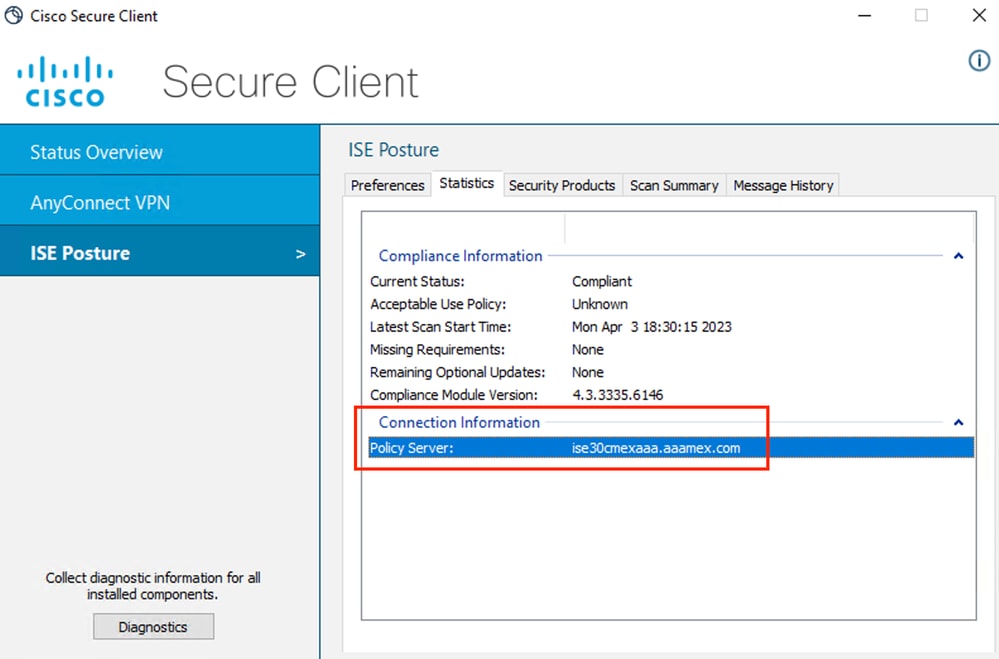This screenshot has width=999, height=659.
Task: View the Scan Summary tab
Action: pyautogui.click(x=674, y=185)
